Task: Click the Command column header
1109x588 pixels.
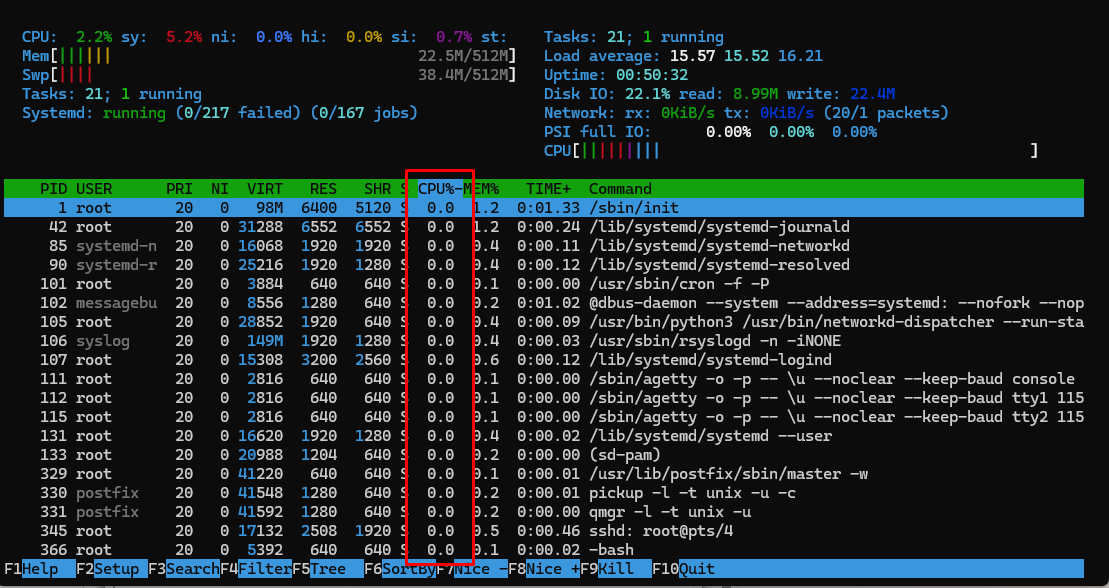Action: tap(620, 189)
